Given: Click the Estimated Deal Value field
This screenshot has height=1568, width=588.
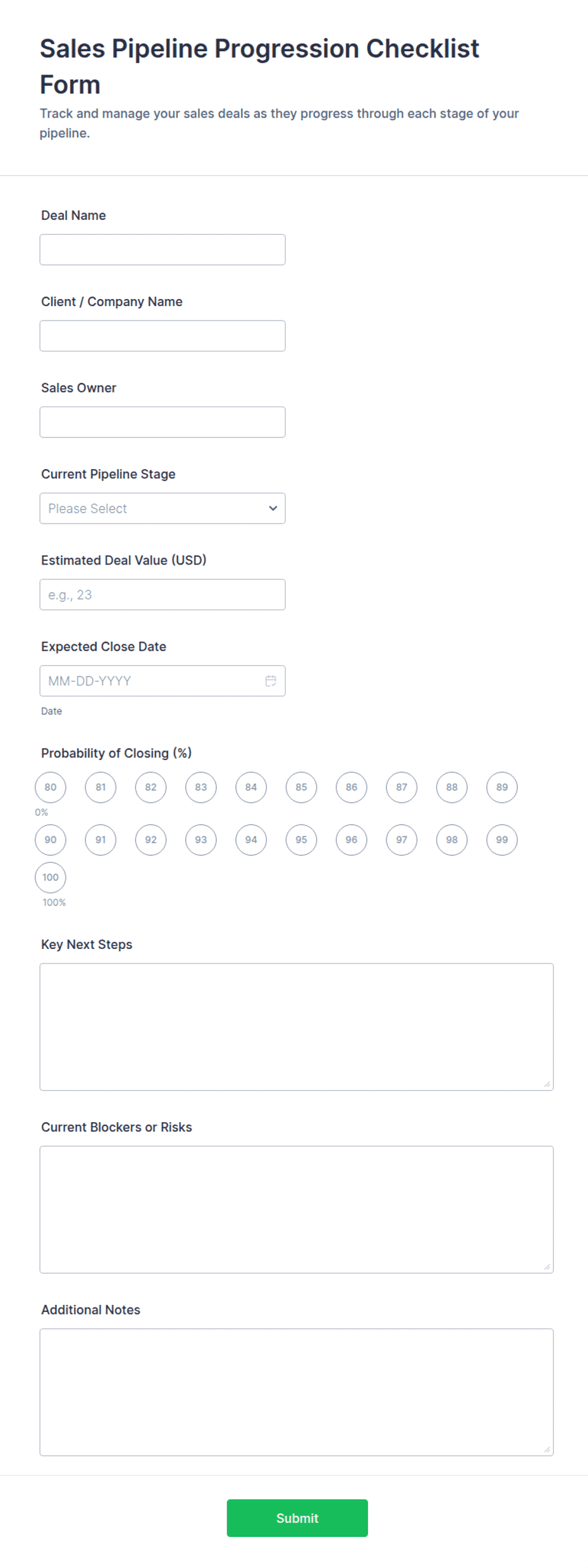Looking at the screenshot, I should click(162, 594).
